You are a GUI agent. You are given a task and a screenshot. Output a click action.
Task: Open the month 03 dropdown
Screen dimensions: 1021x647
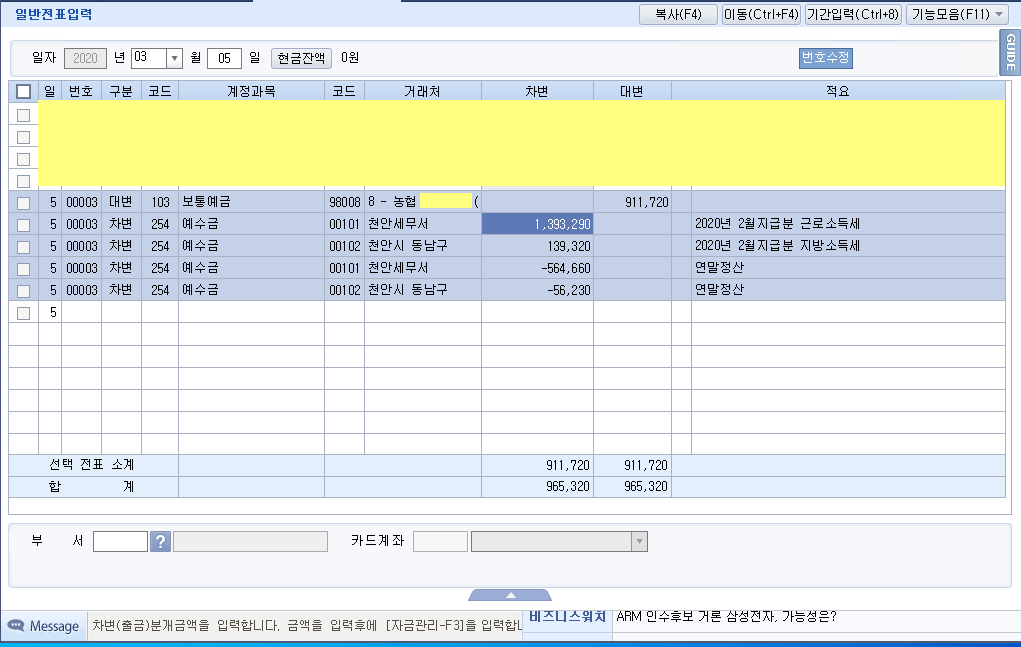tap(174, 58)
